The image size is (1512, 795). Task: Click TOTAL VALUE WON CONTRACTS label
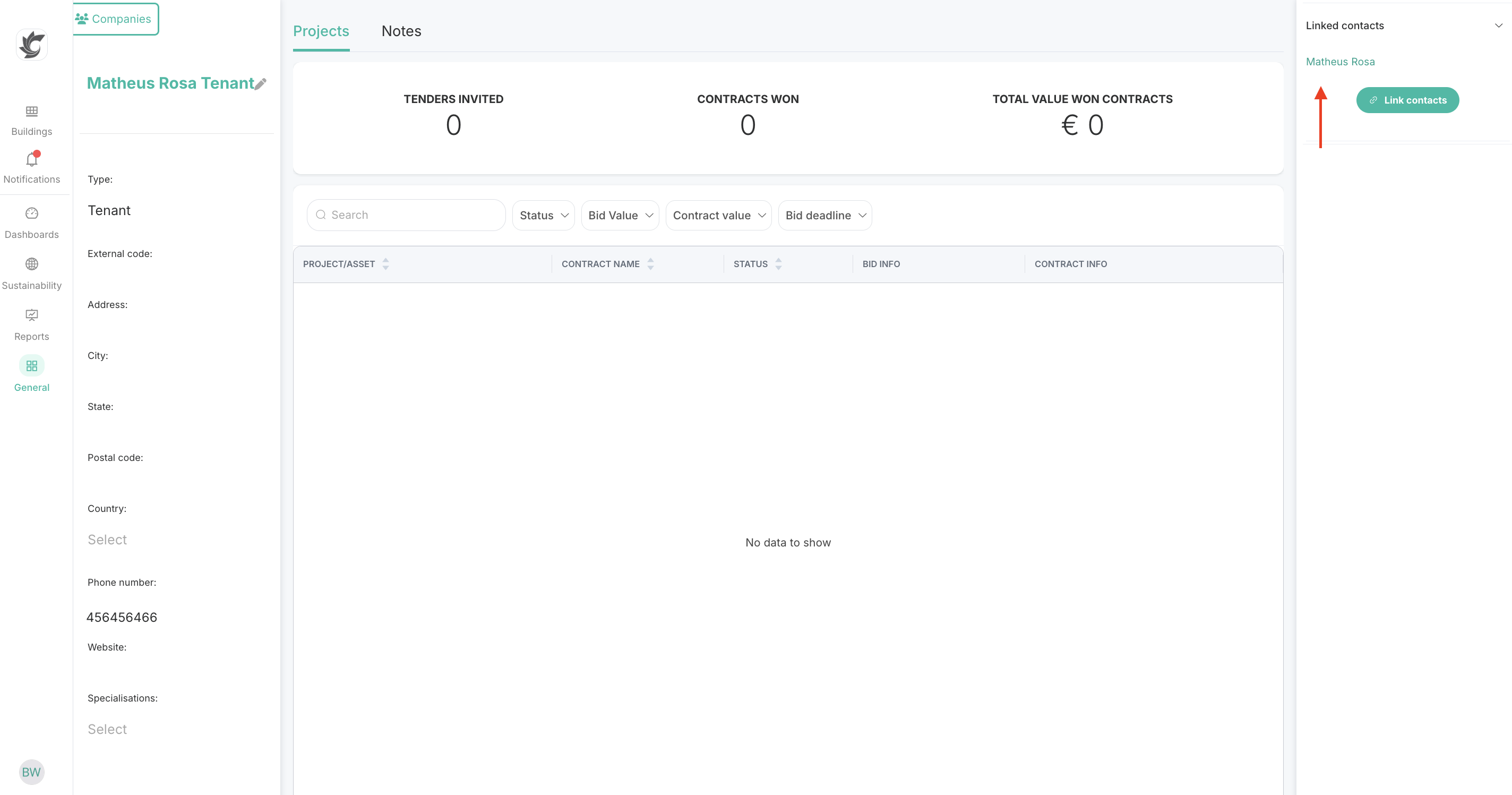pyautogui.click(x=1083, y=99)
